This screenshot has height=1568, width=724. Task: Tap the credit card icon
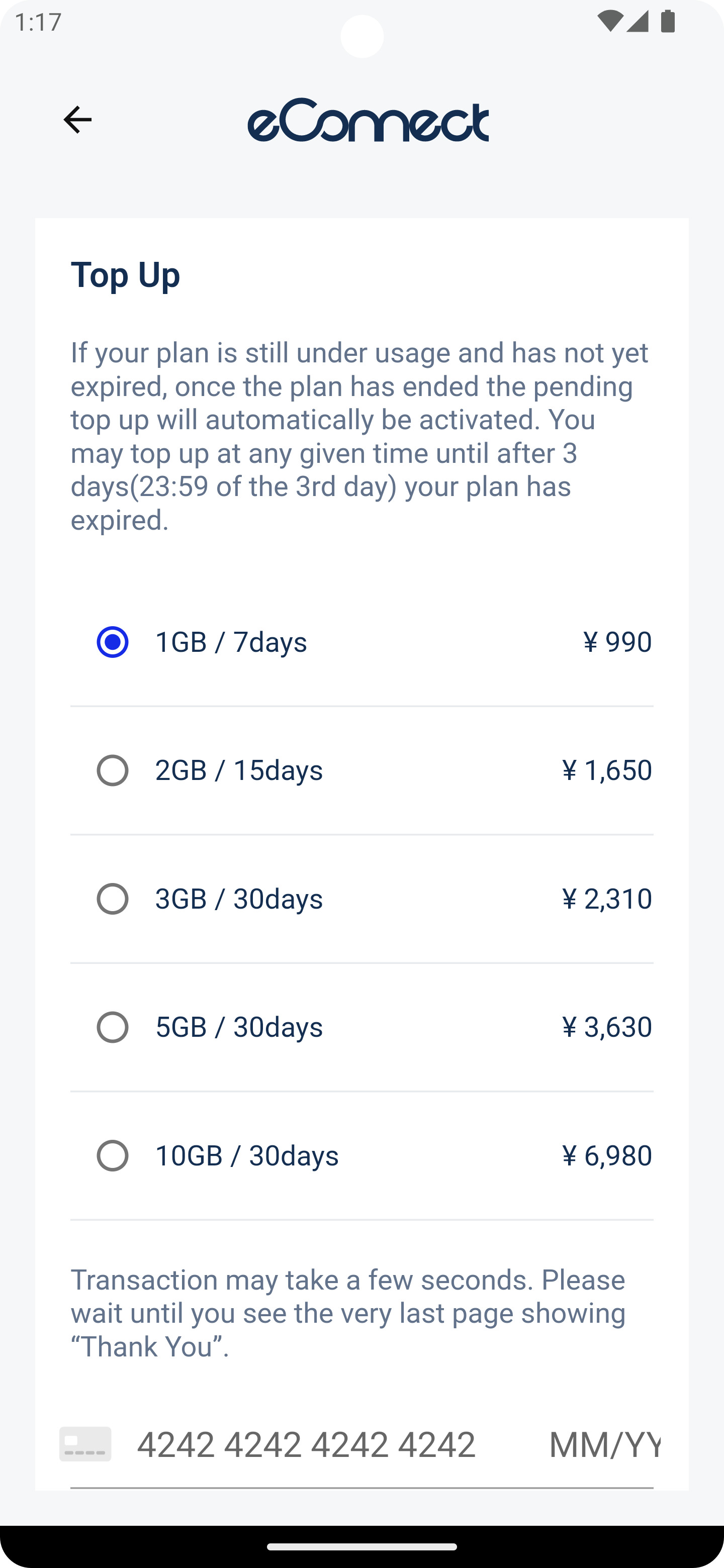[85, 1444]
